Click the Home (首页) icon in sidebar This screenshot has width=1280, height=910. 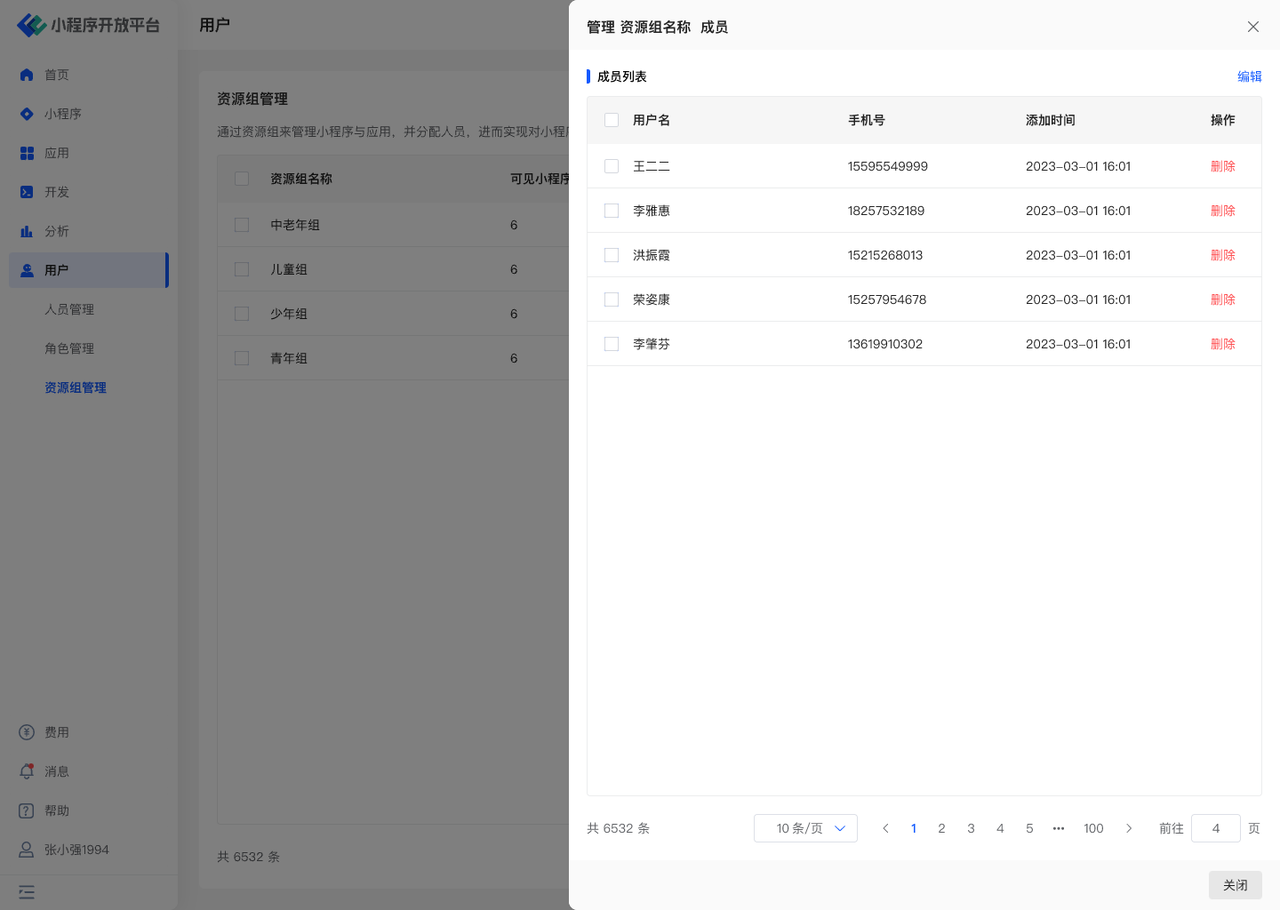tap(27, 75)
